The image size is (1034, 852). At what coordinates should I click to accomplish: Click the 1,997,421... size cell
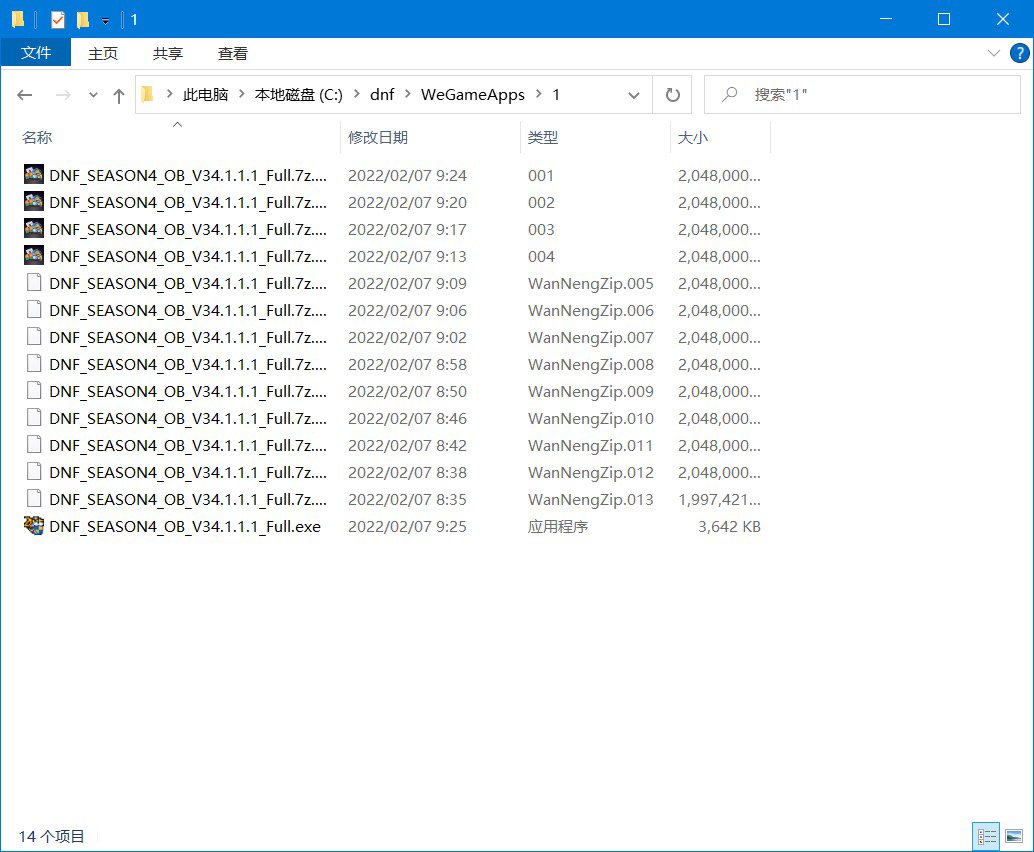[719, 500]
